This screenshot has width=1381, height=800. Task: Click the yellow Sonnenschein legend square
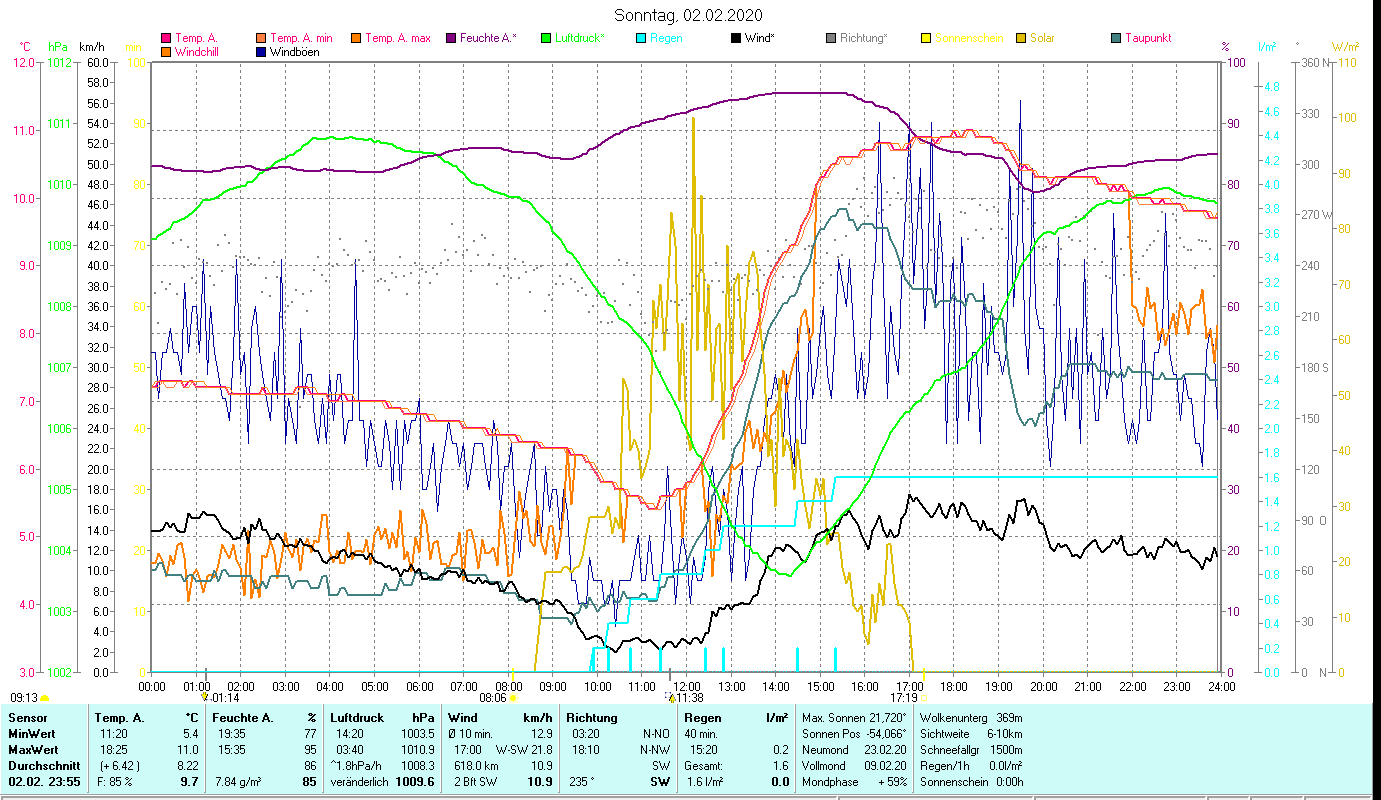click(926, 39)
